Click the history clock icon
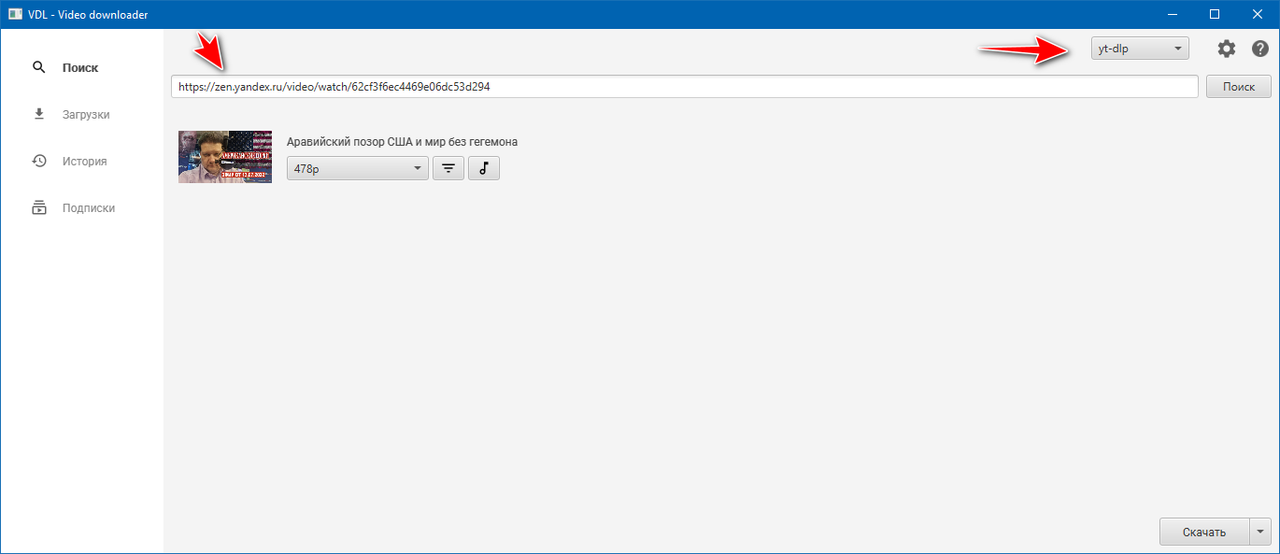 [x=39, y=161]
